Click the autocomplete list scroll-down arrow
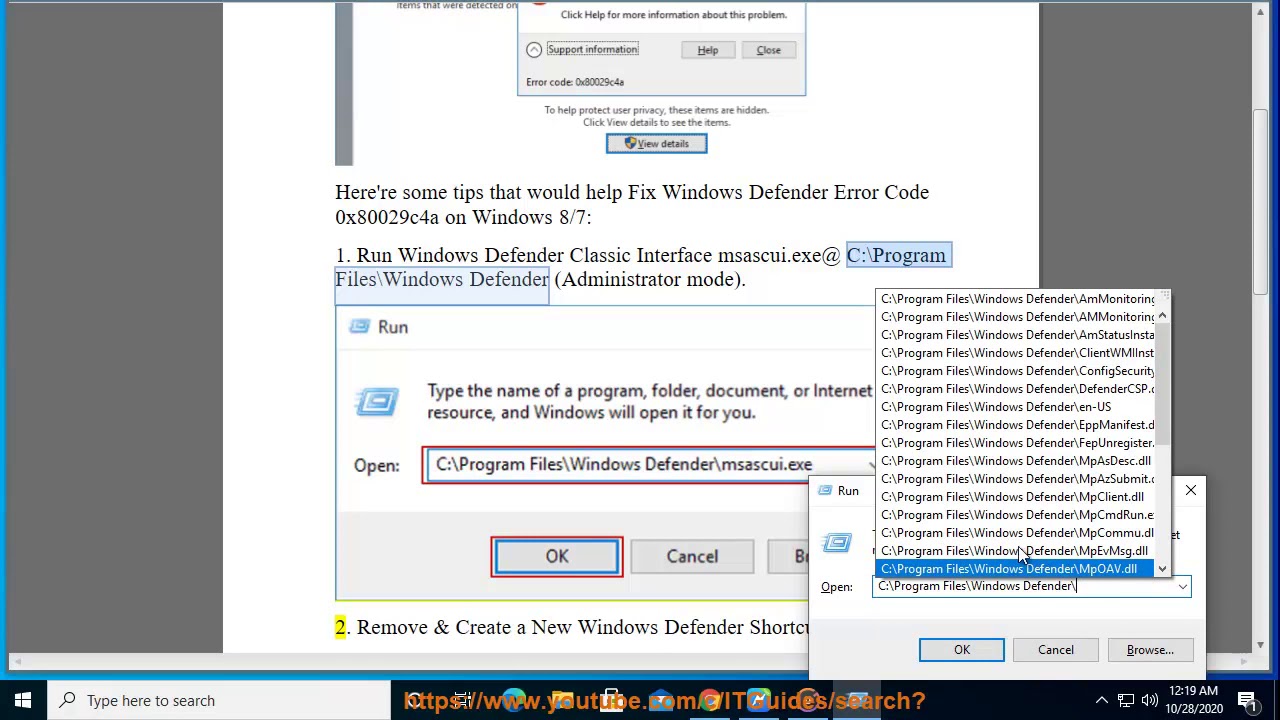This screenshot has width=1280, height=720. (x=1162, y=569)
